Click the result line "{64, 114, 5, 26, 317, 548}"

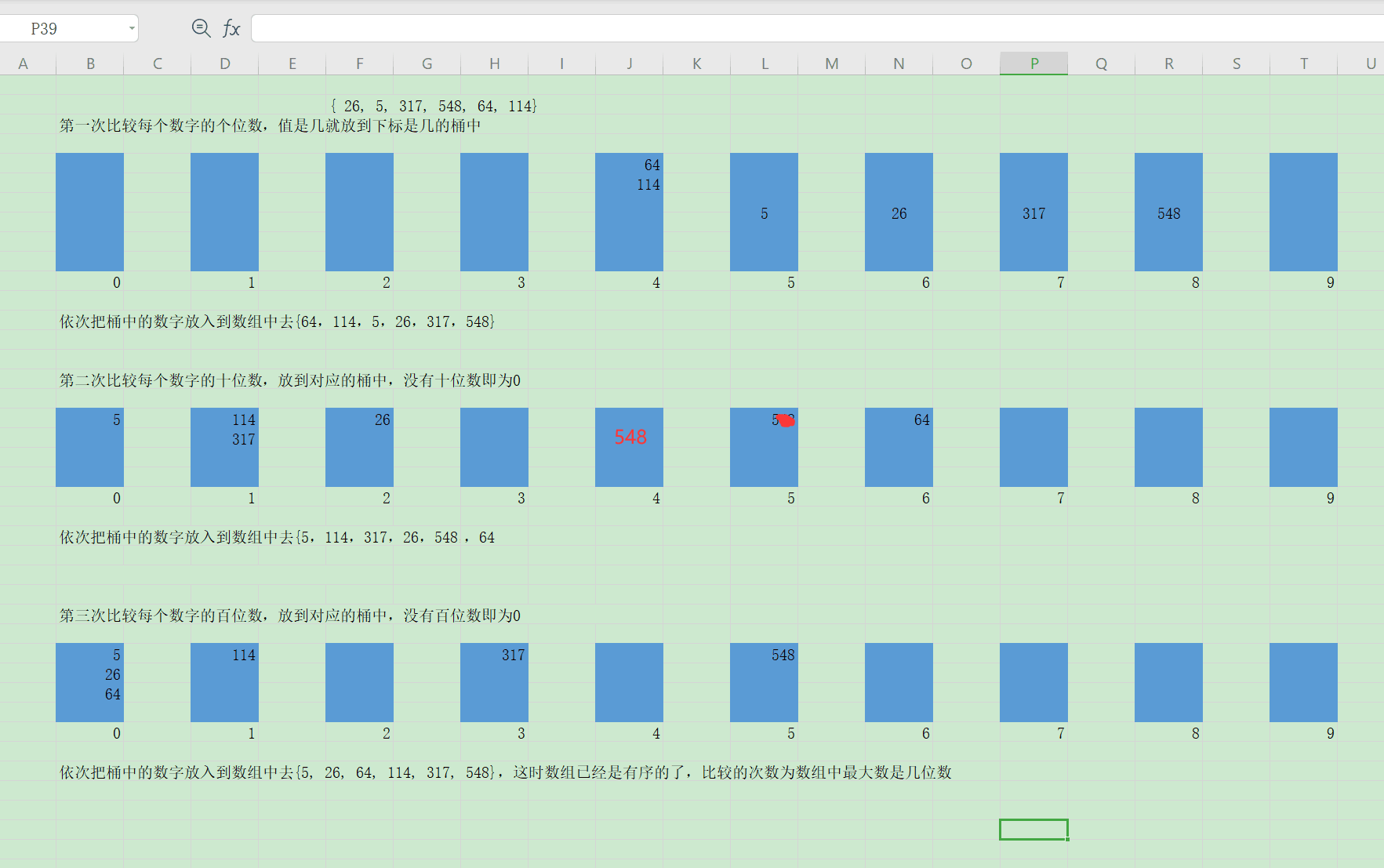[394, 321]
